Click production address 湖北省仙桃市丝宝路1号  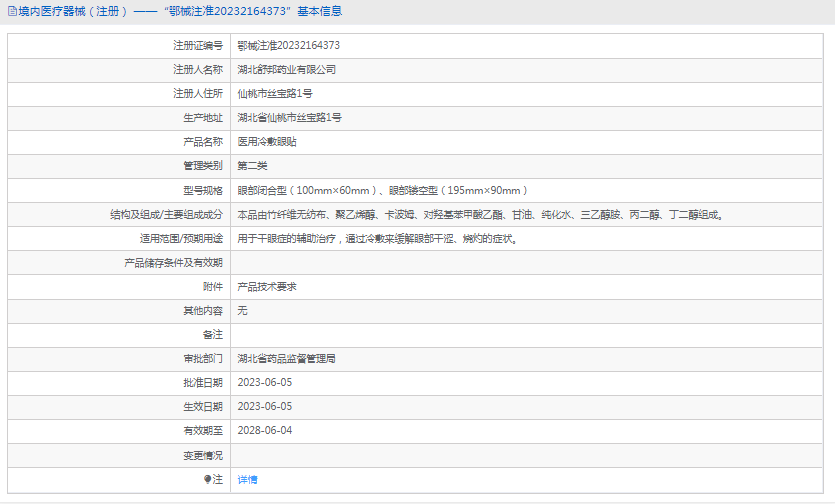point(289,118)
